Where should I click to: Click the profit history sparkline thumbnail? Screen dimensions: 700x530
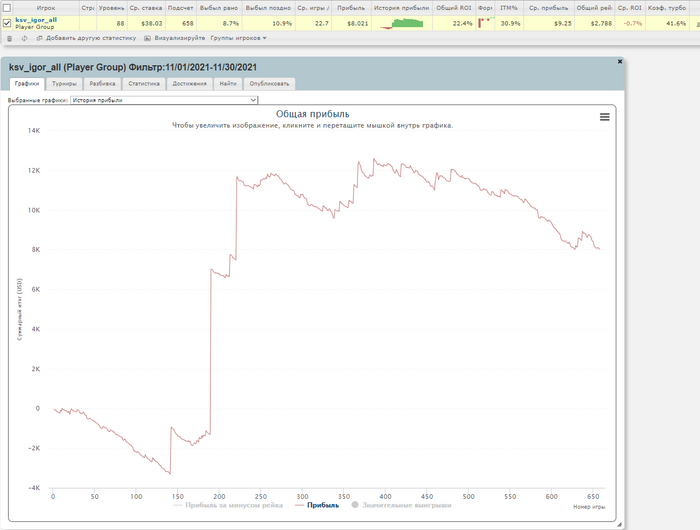(x=401, y=23)
